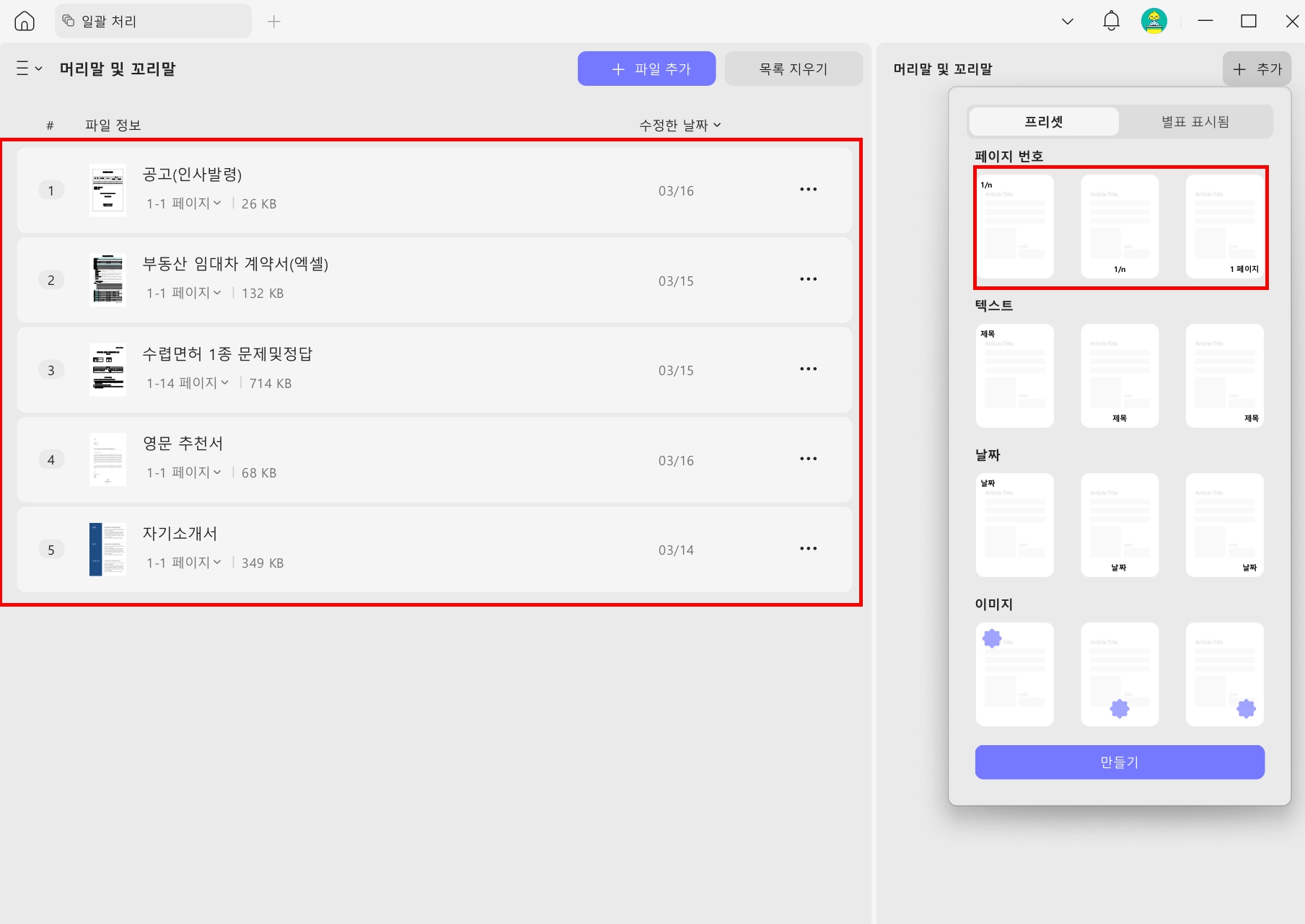Click file name 영문 추천서
1305x924 pixels.
(x=183, y=444)
